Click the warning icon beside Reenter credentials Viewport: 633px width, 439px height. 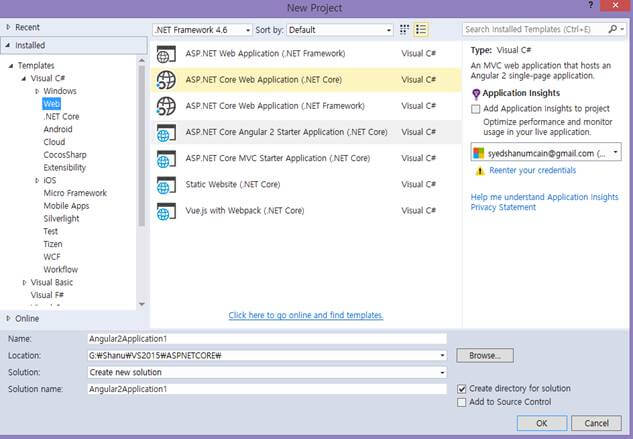click(480, 171)
